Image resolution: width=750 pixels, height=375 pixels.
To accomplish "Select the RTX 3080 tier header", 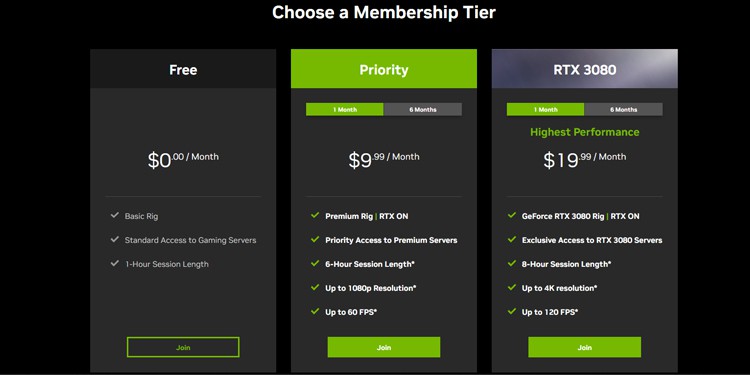I will coord(585,69).
